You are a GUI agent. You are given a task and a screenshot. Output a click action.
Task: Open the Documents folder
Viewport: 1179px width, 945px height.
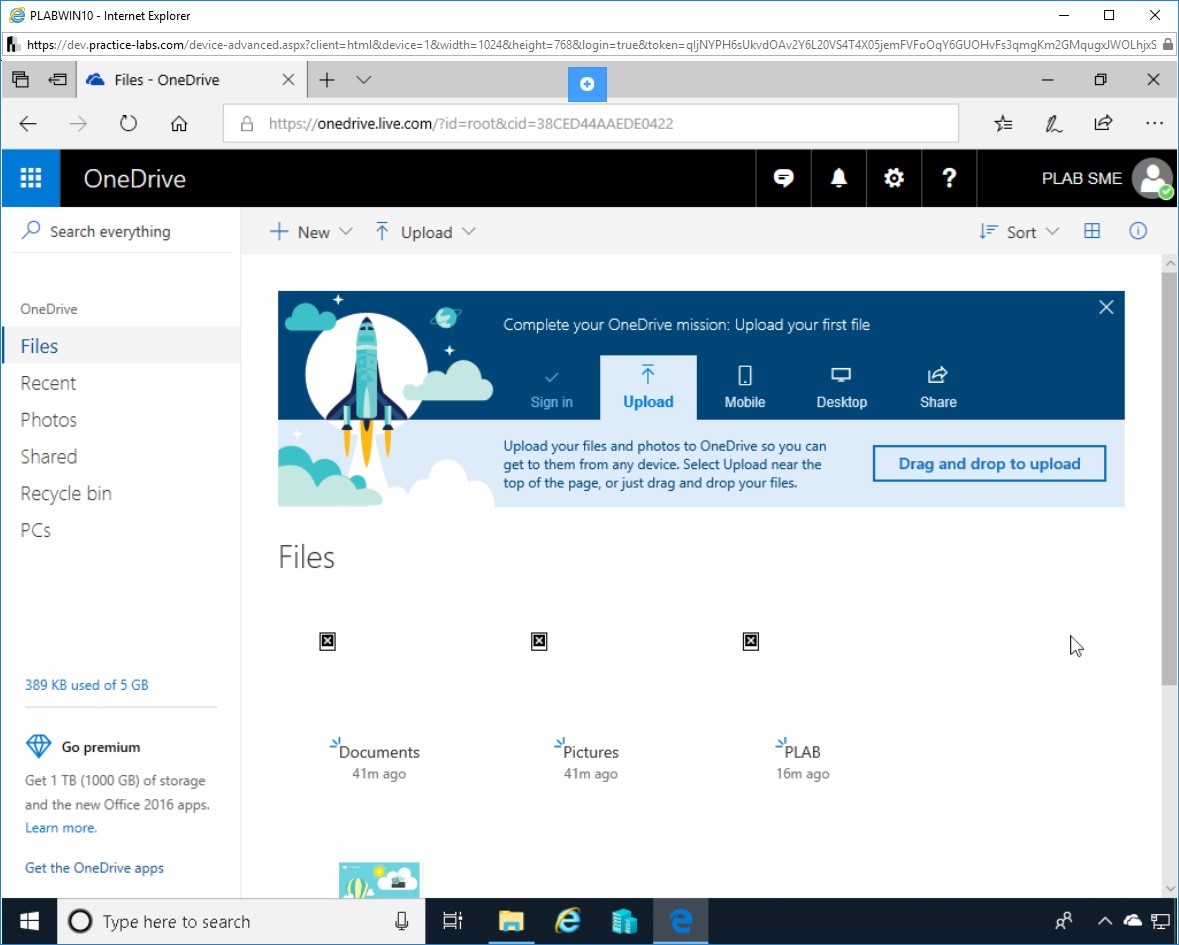379,752
